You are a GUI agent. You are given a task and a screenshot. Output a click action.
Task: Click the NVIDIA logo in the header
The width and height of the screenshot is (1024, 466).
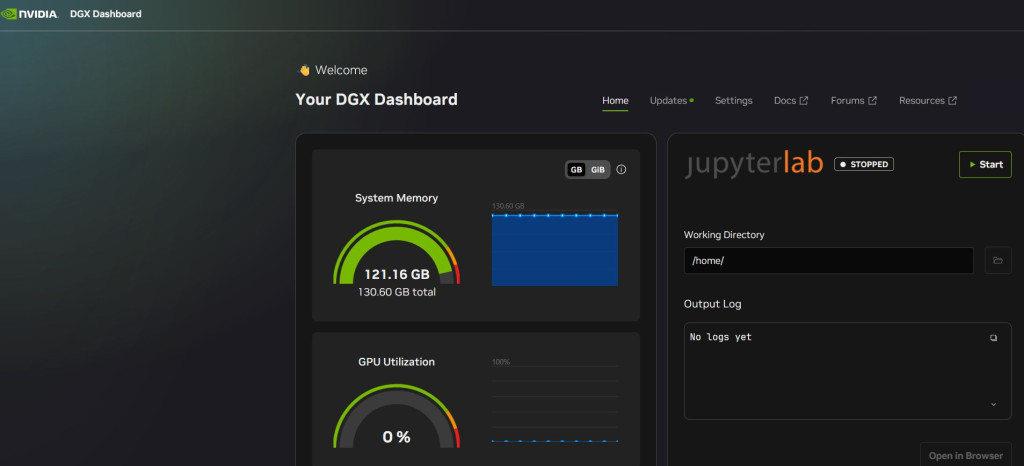[x=29, y=14]
